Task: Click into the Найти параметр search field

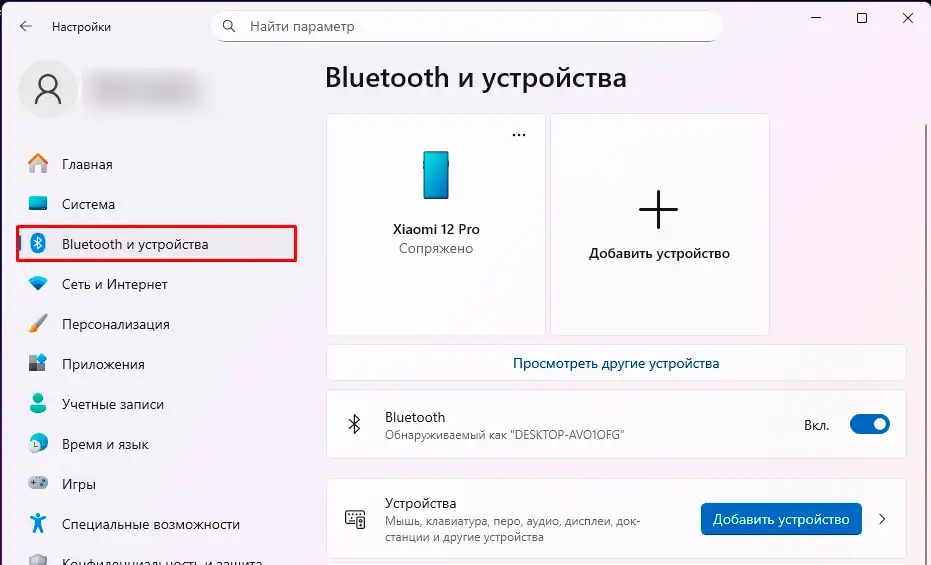Action: (466, 26)
